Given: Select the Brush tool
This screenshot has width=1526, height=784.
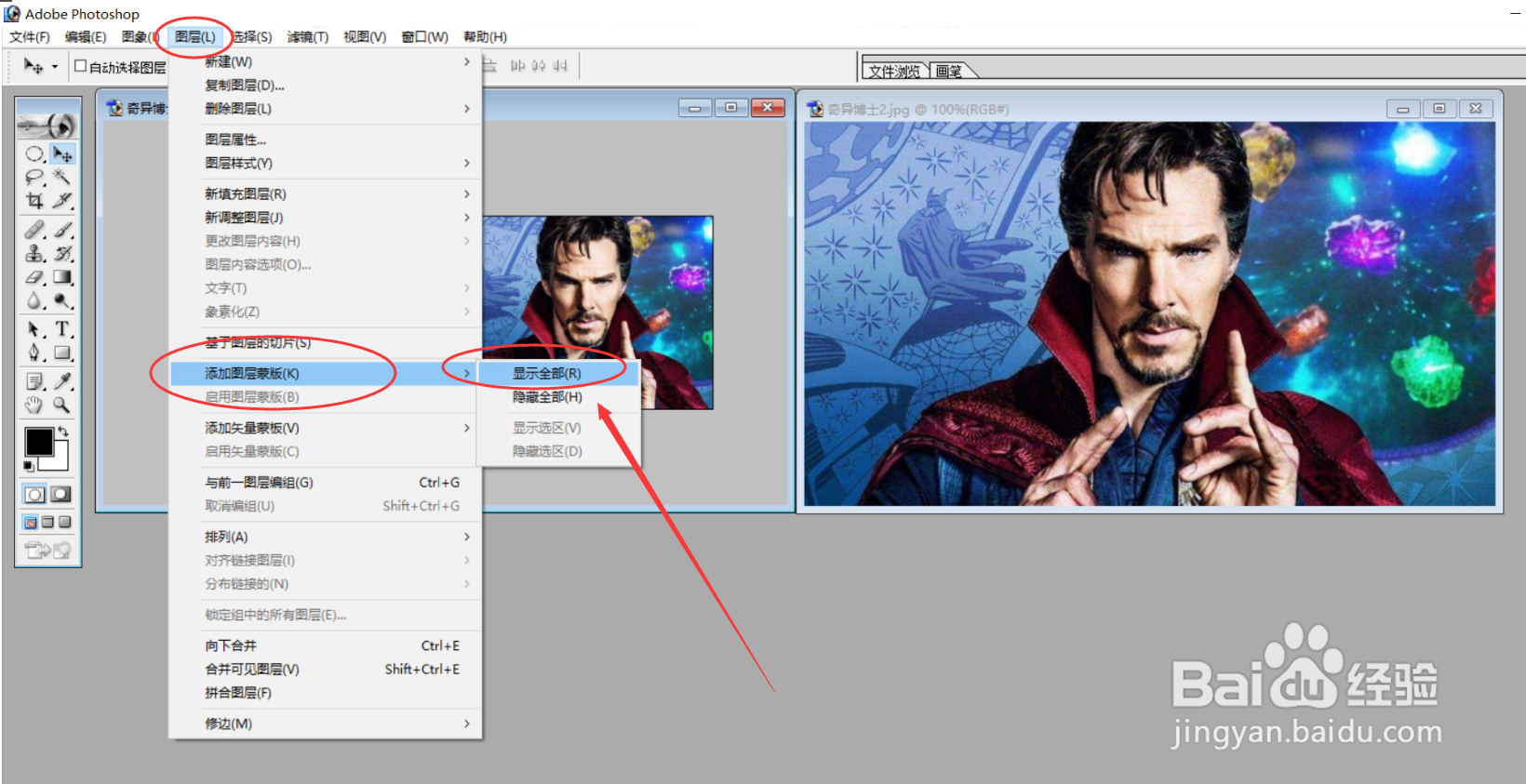Looking at the screenshot, I should (x=62, y=230).
